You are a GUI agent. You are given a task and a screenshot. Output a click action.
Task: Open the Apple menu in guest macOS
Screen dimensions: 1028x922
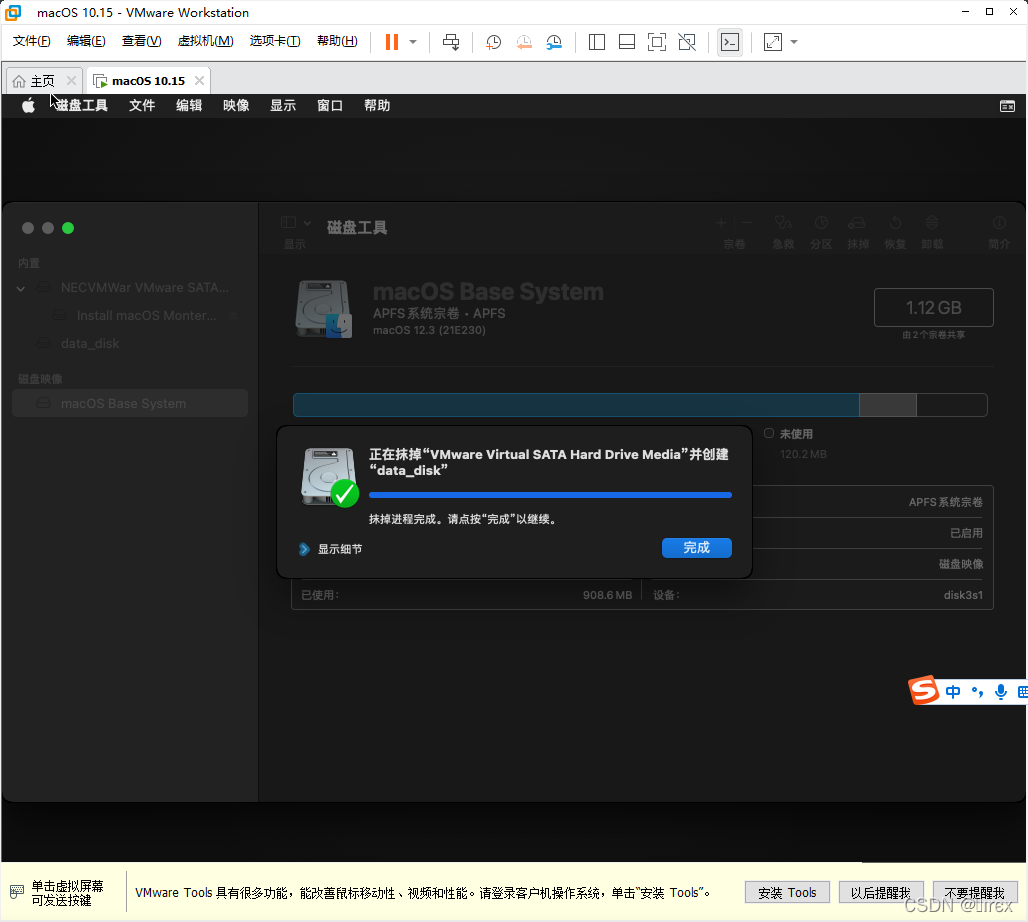[x=28, y=106]
